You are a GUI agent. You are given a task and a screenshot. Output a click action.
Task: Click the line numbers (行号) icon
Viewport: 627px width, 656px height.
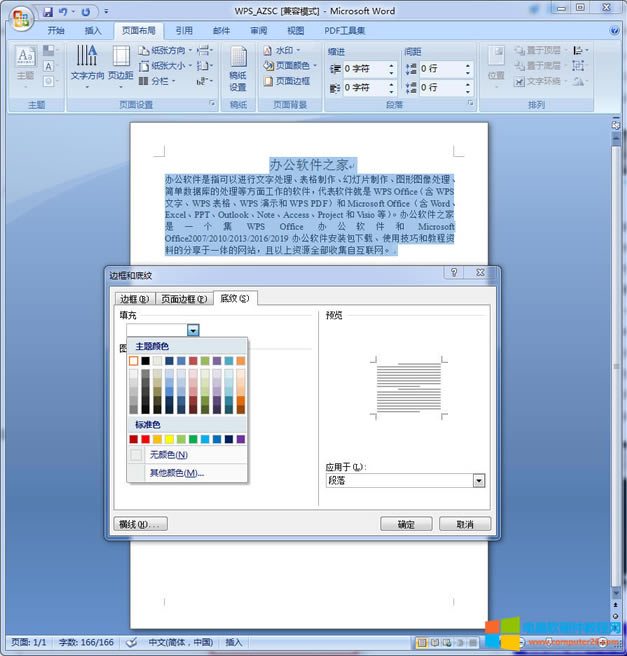point(204,66)
